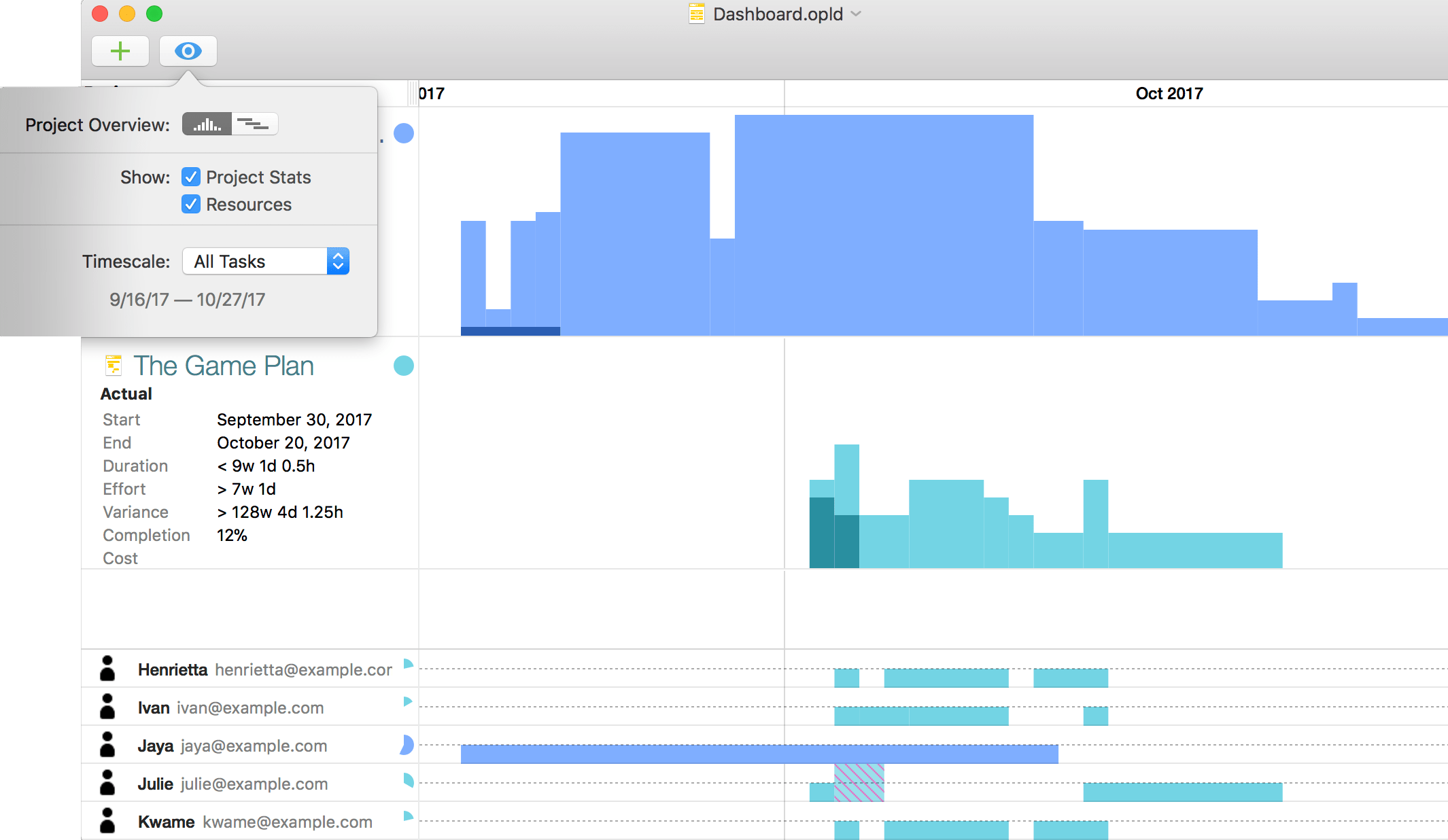This screenshot has width=1448, height=840.
Task: Click jaya@example.com email text
Action: pyautogui.click(x=254, y=746)
